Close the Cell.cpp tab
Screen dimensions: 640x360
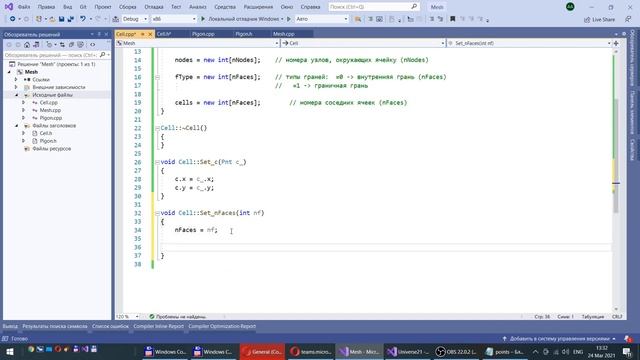(150, 34)
